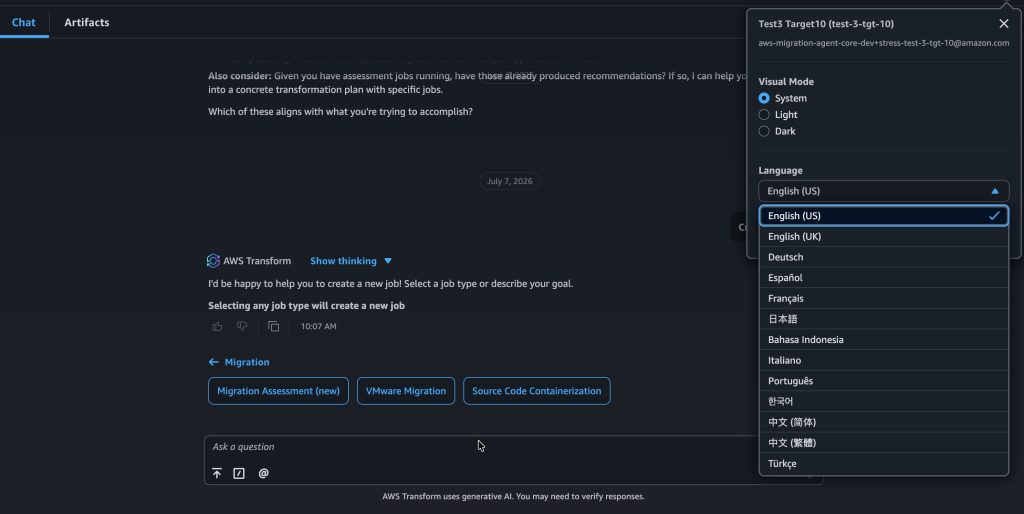Screen dimensions: 1024x514
Task: Copy the AWS Transform response
Action: pyautogui.click(x=274, y=327)
